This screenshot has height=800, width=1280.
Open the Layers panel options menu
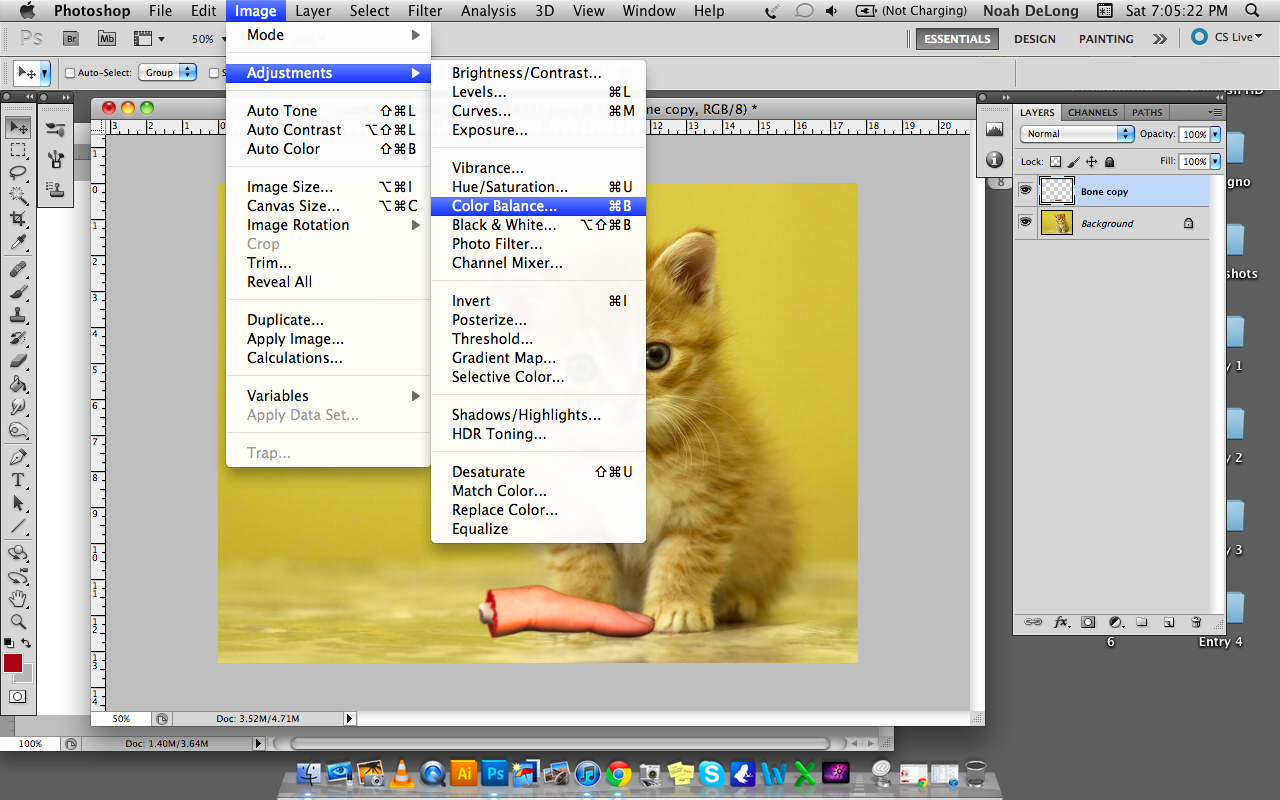click(1215, 112)
